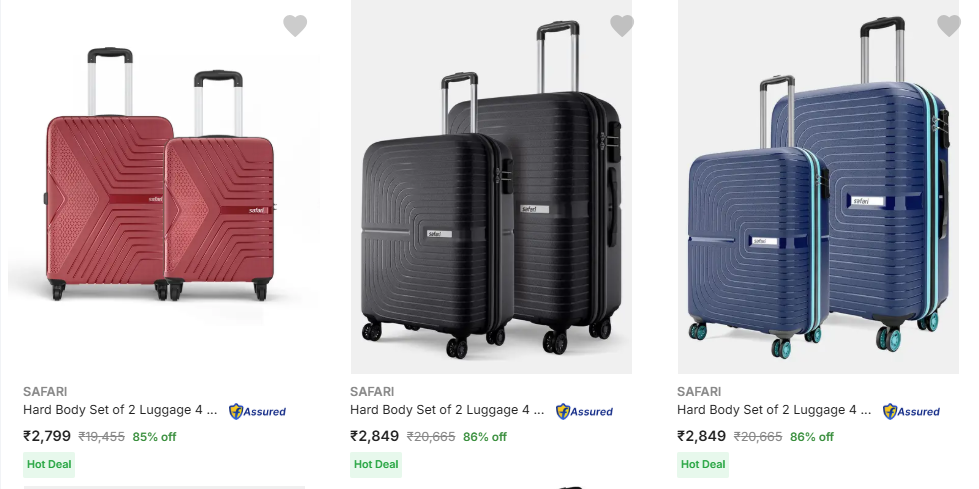Click Hot Deal tag under ₹2,799 price

coord(49,464)
